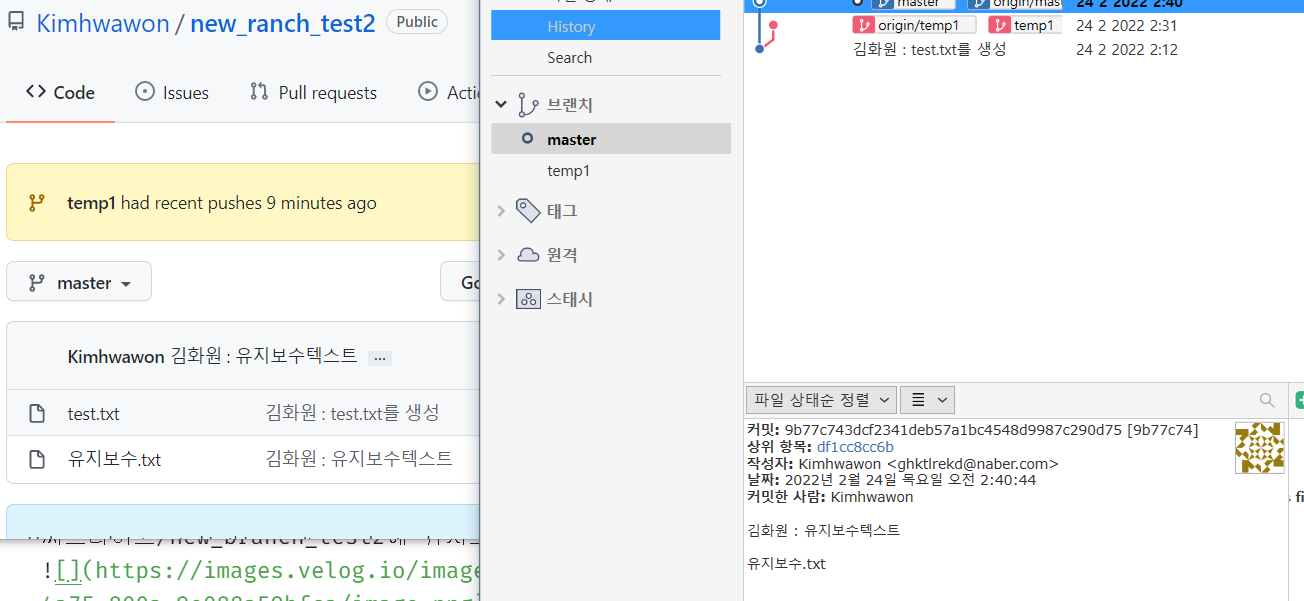Expand the 원격 section
Image resolution: width=1304 pixels, height=601 pixels.
coord(501,255)
